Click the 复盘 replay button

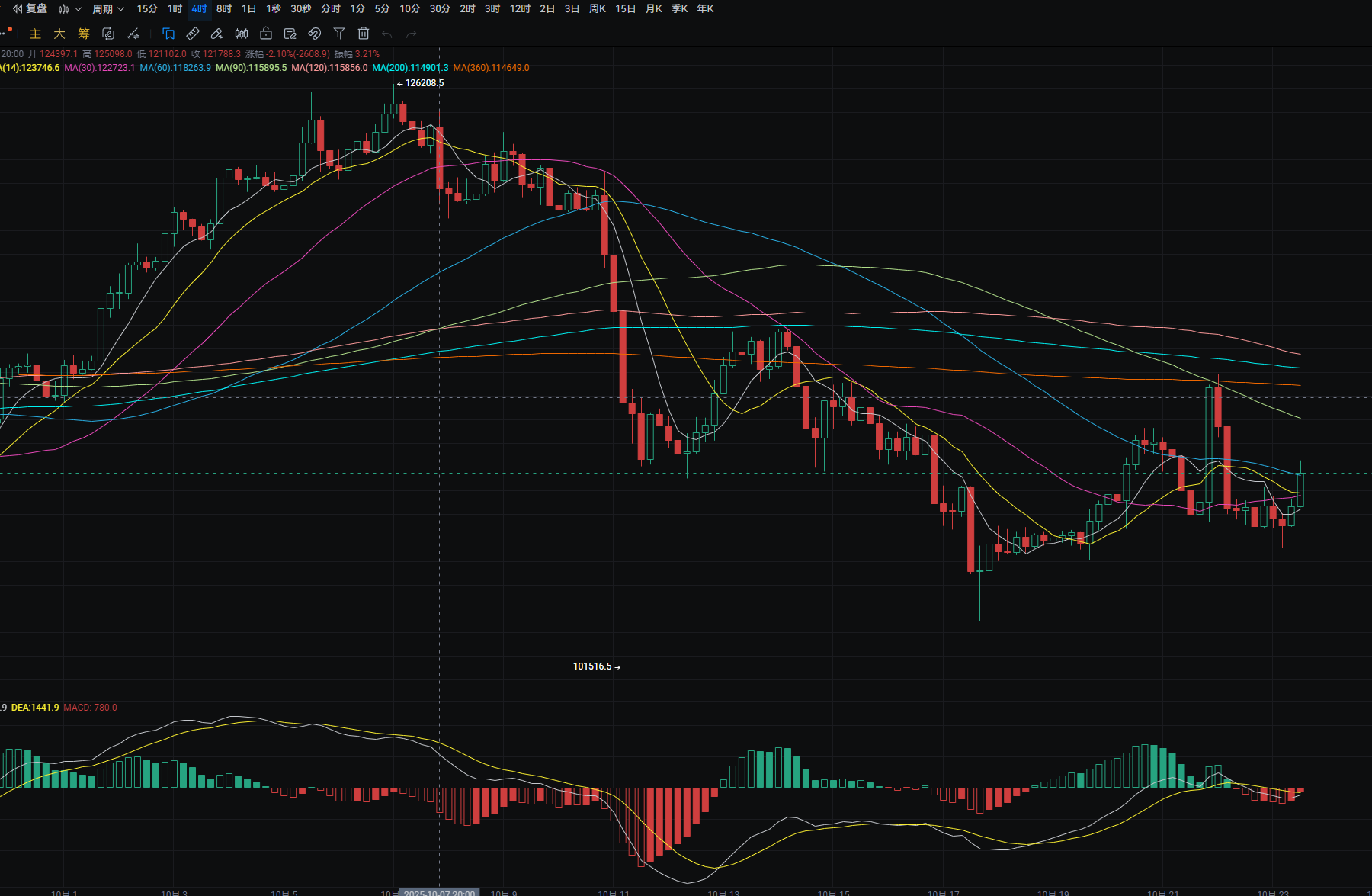[x=30, y=9]
